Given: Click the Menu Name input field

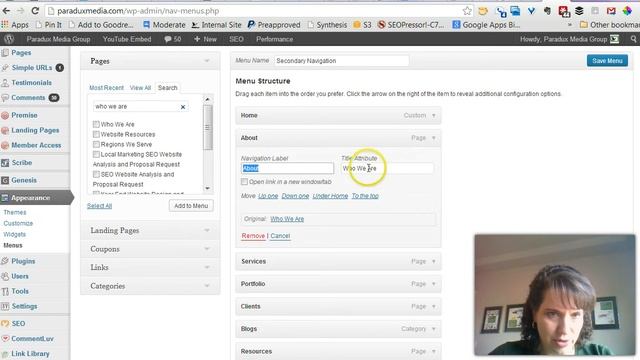Looking at the screenshot, I should pyautogui.click(x=341, y=61).
